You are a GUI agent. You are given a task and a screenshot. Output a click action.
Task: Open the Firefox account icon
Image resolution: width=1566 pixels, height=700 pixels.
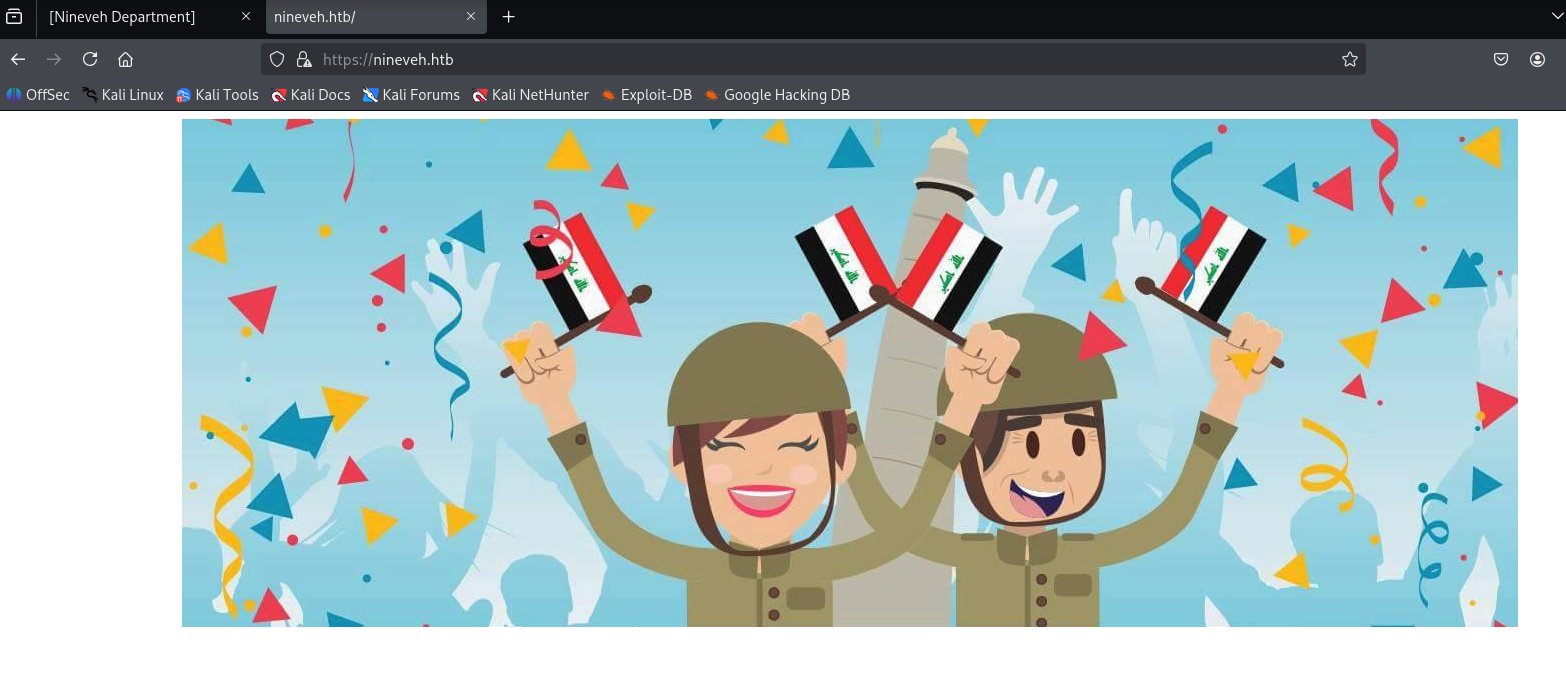pyautogui.click(x=1537, y=59)
